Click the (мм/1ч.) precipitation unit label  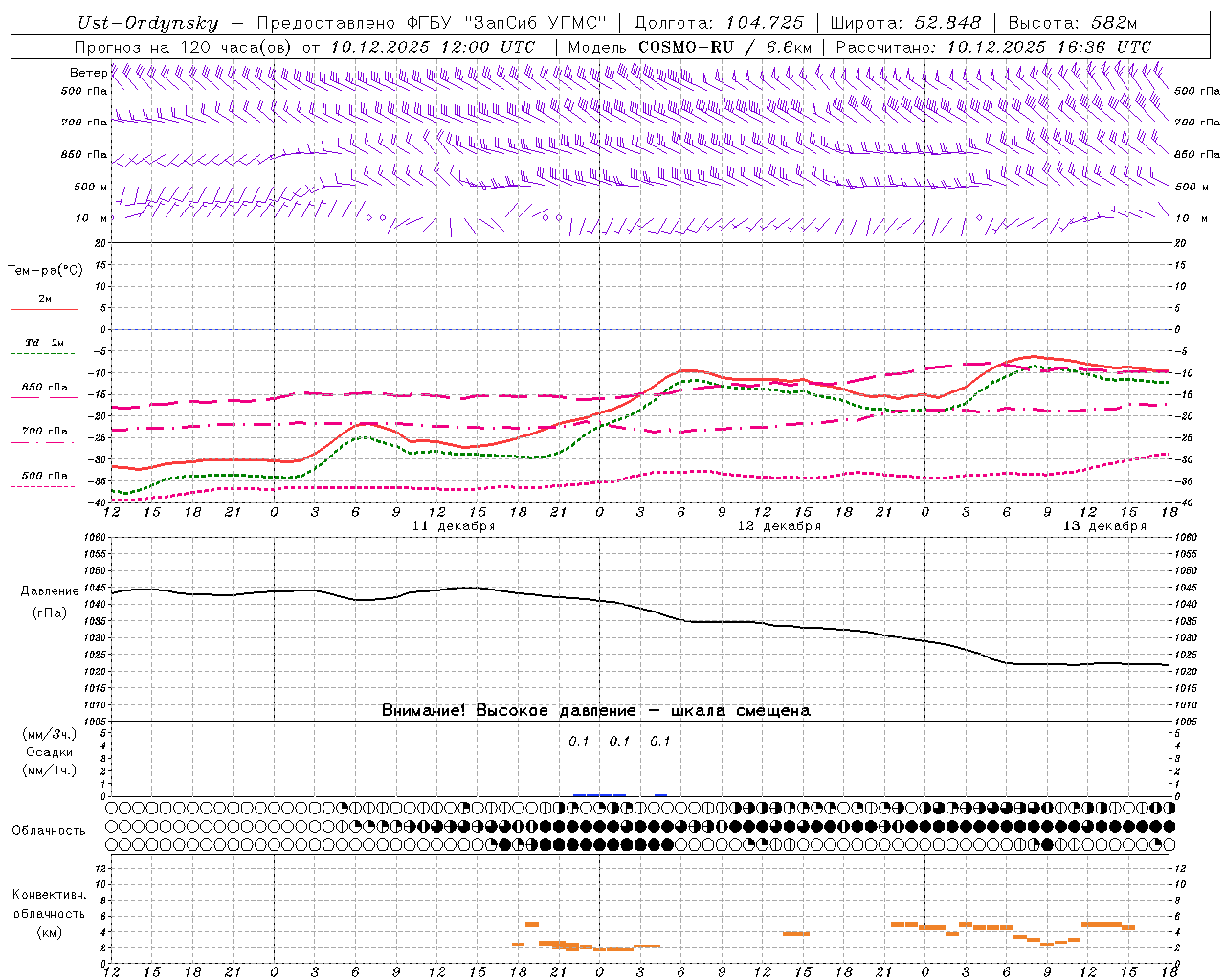(49, 770)
